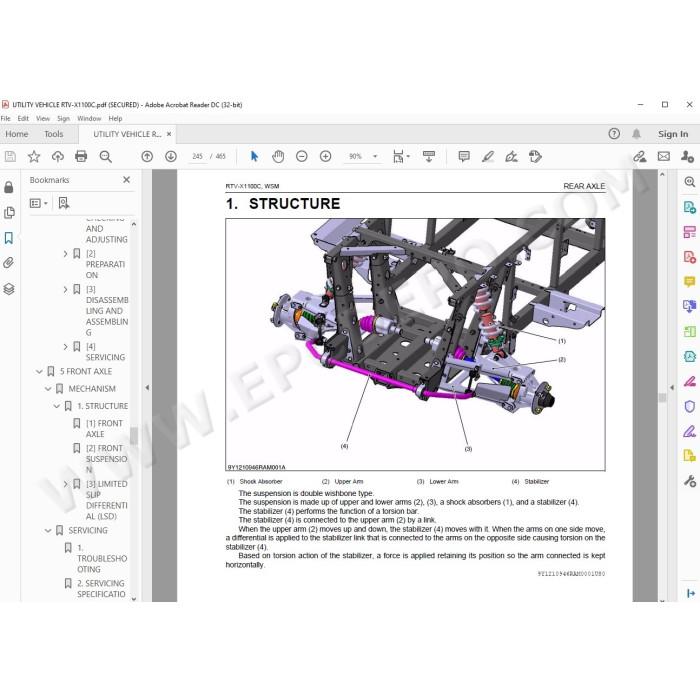Open the Window menu

click(89, 118)
